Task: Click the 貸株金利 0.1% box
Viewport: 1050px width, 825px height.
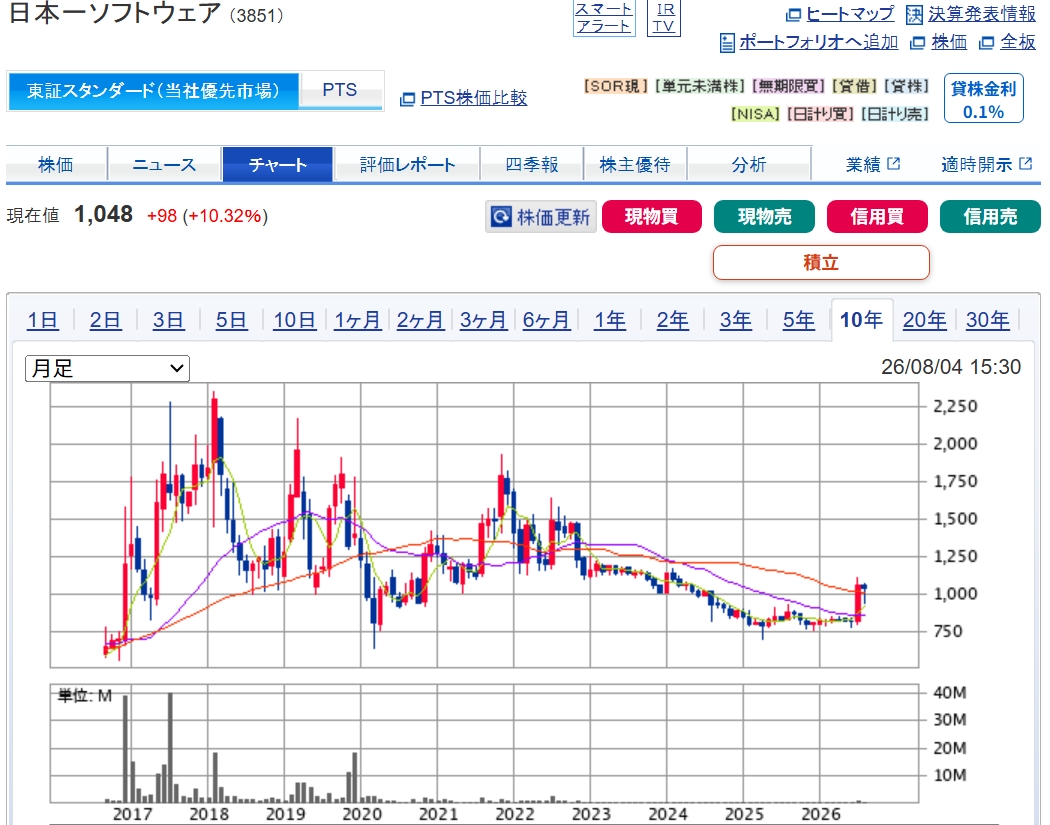Action: [984, 98]
